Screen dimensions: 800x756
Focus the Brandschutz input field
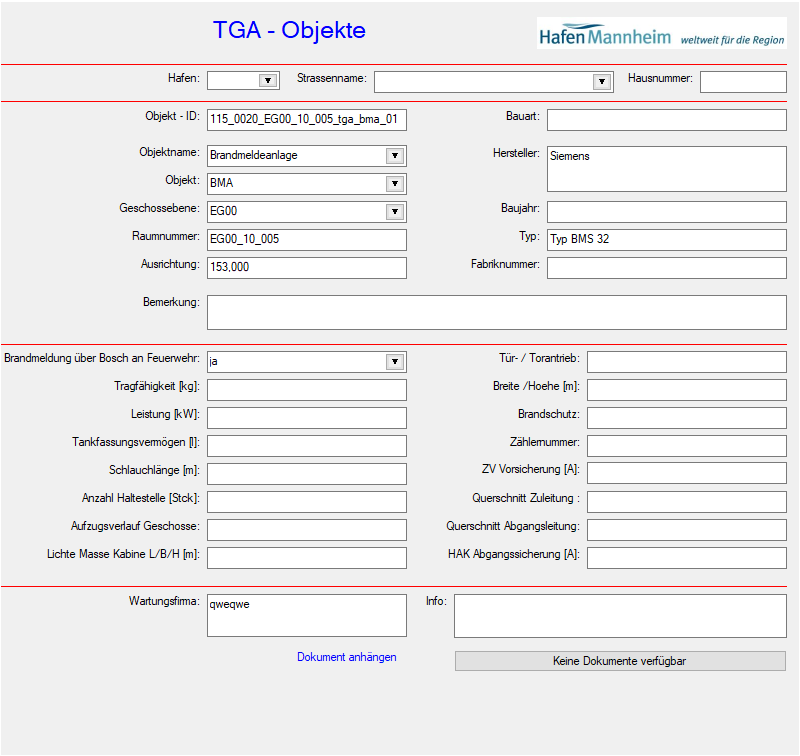coord(686,418)
